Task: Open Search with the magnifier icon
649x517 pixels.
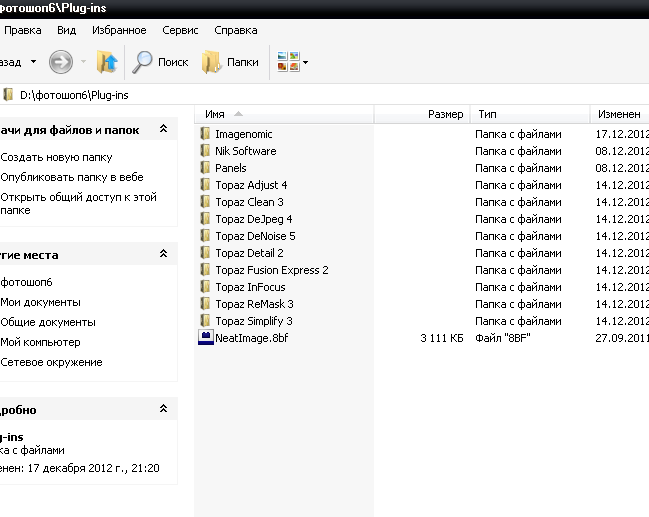Action: (144, 62)
